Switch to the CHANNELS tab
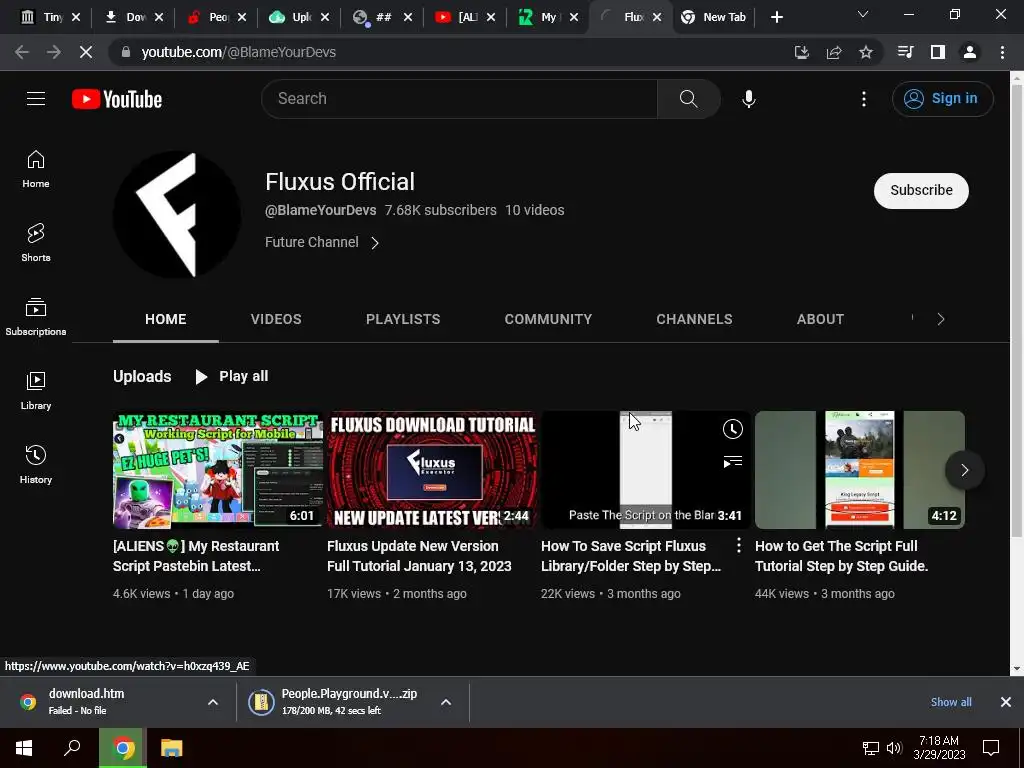The height and width of the screenshot is (768, 1024). (x=694, y=319)
